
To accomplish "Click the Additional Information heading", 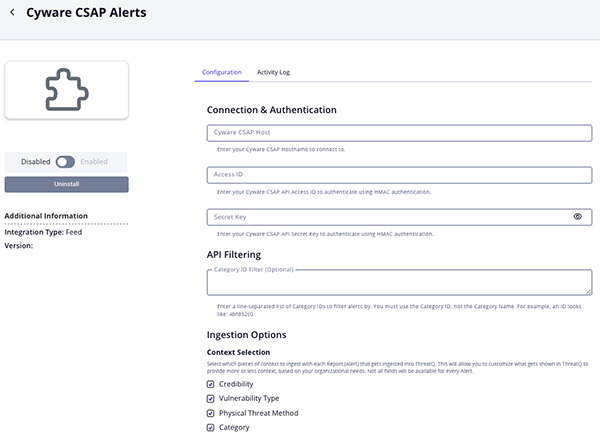I will pos(46,216).
